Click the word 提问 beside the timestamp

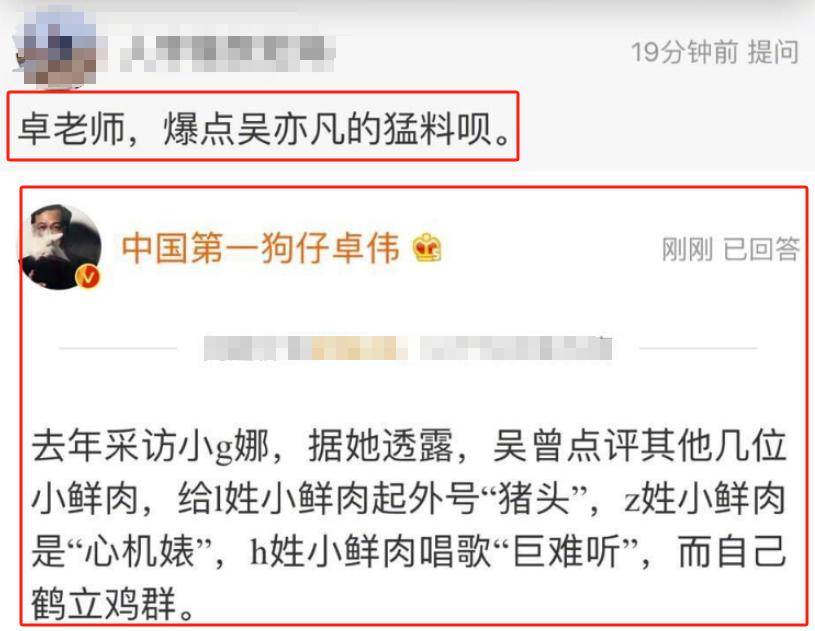click(x=773, y=52)
